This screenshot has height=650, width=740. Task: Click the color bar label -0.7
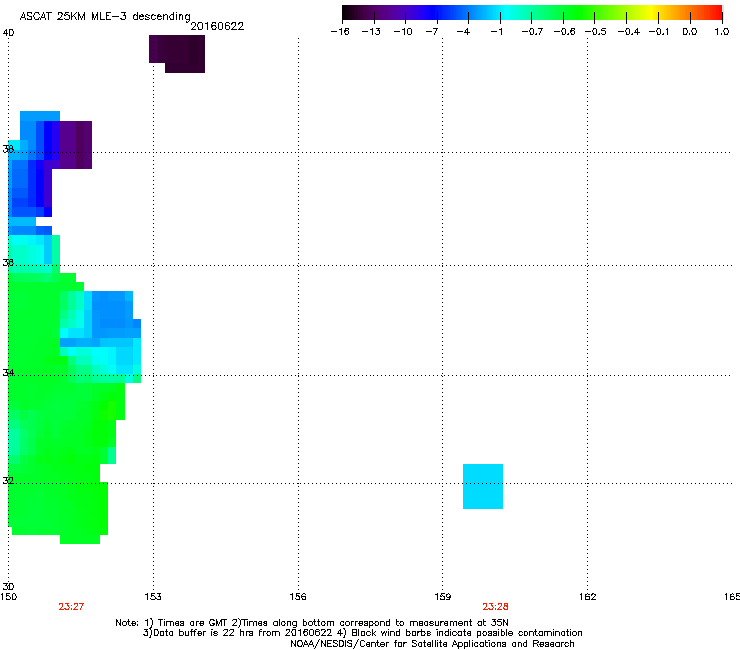[532, 32]
